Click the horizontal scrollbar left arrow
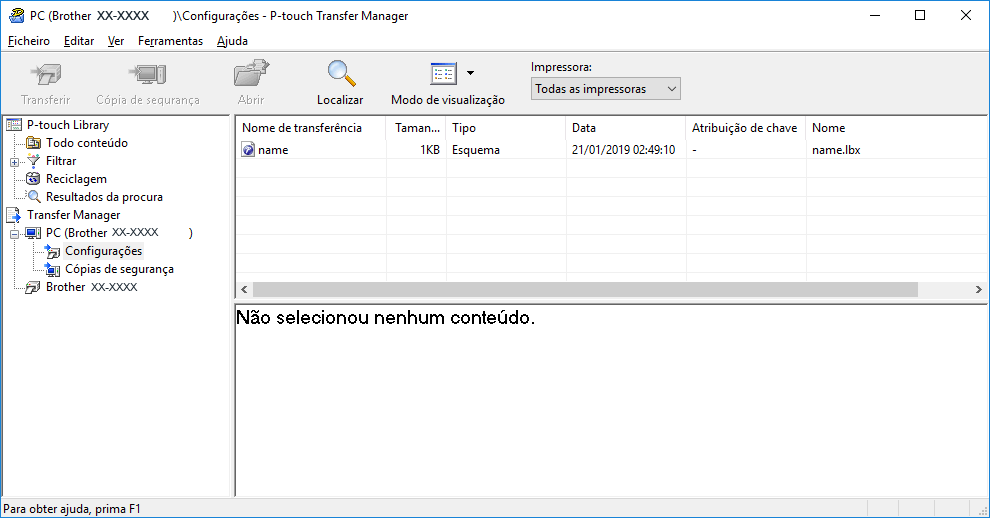 244,289
